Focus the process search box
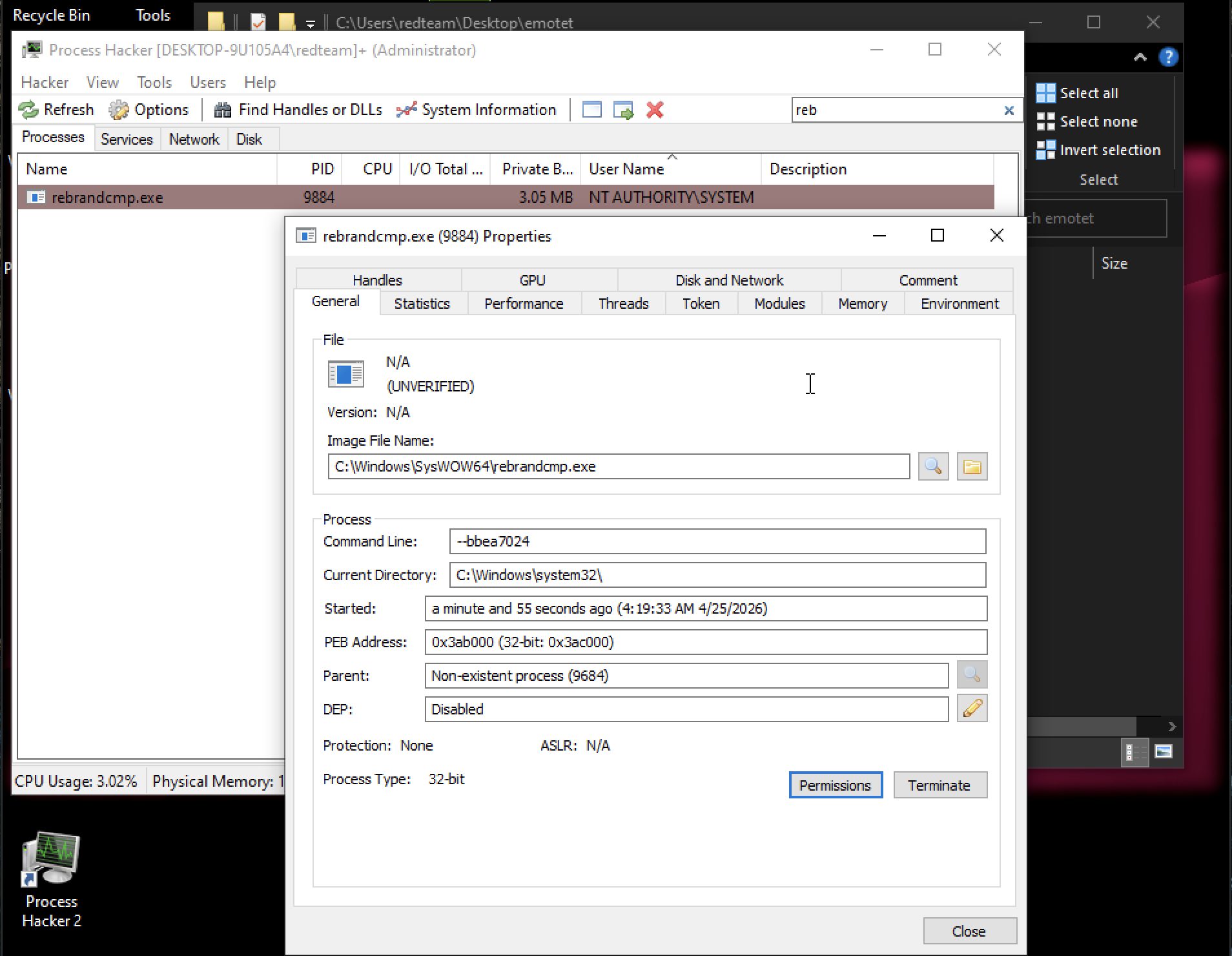This screenshot has height=956, width=1232. pyautogui.click(x=896, y=110)
